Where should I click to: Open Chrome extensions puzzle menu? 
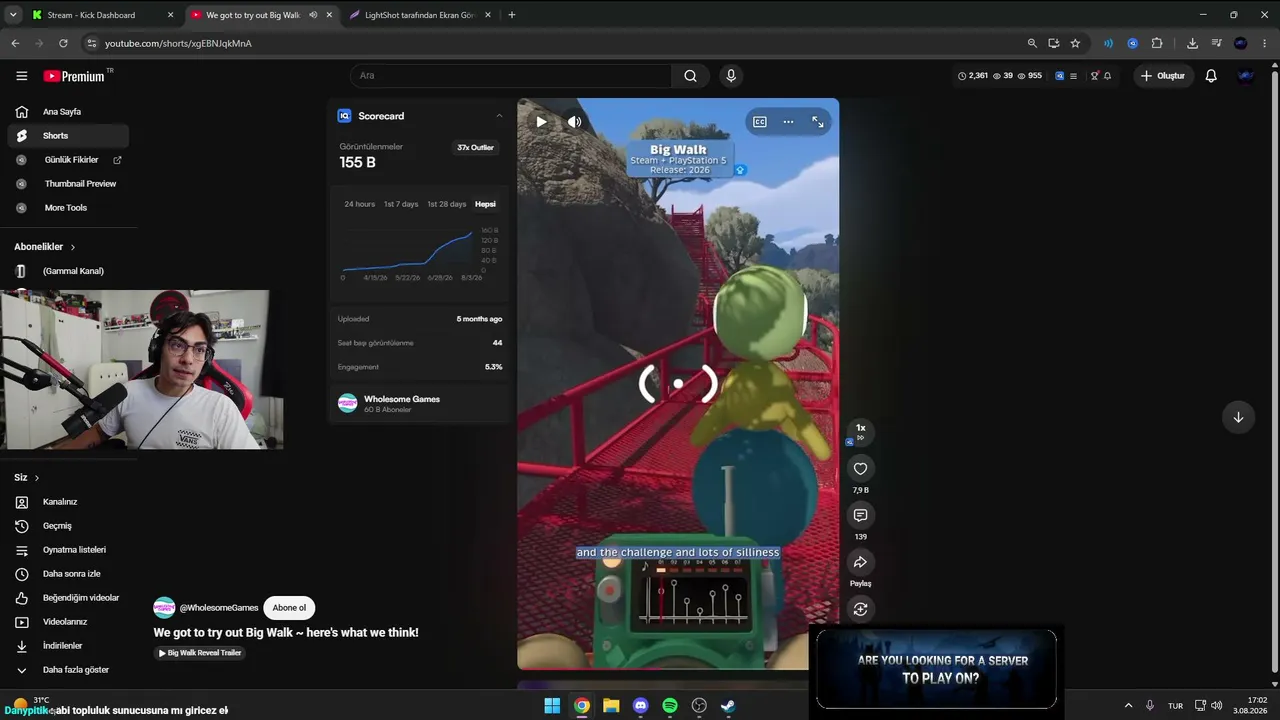coord(1157,43)
